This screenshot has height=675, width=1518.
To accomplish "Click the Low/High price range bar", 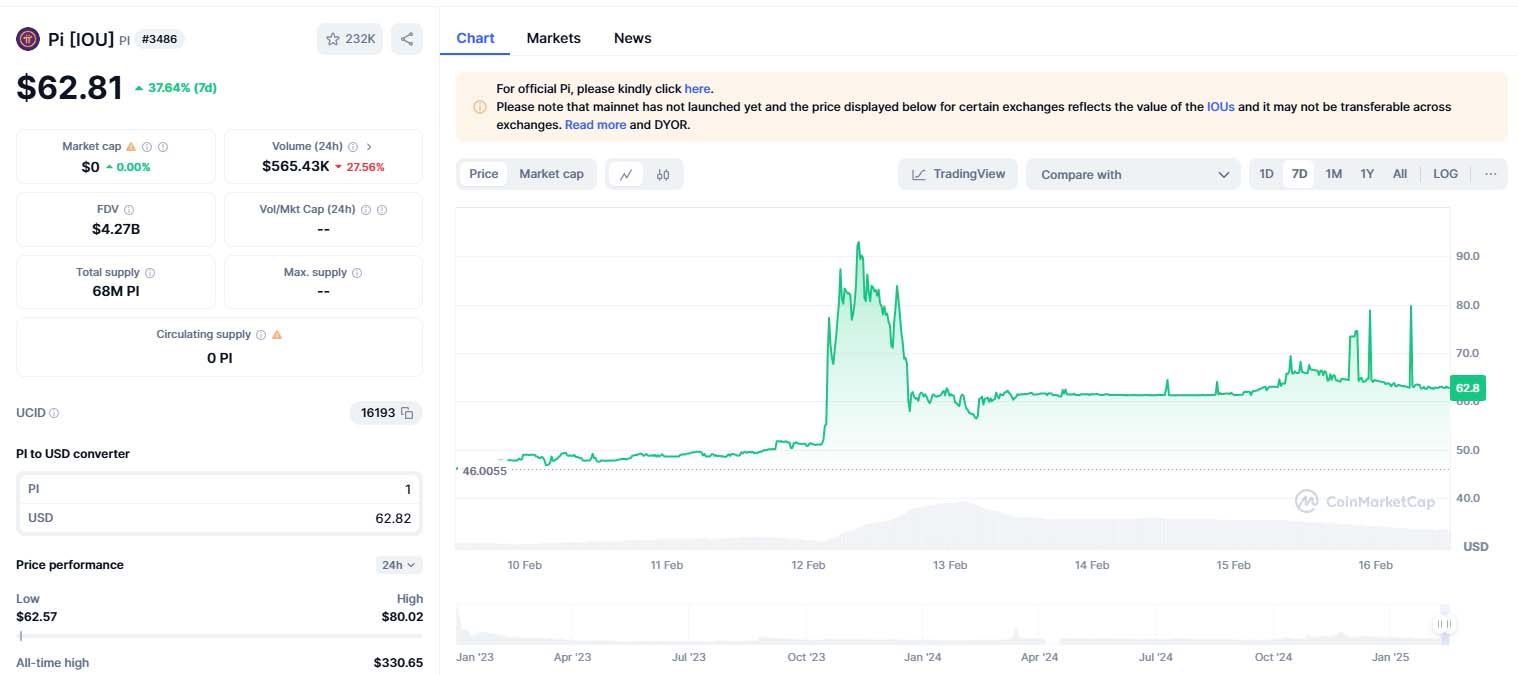I will tap(219, 636).
